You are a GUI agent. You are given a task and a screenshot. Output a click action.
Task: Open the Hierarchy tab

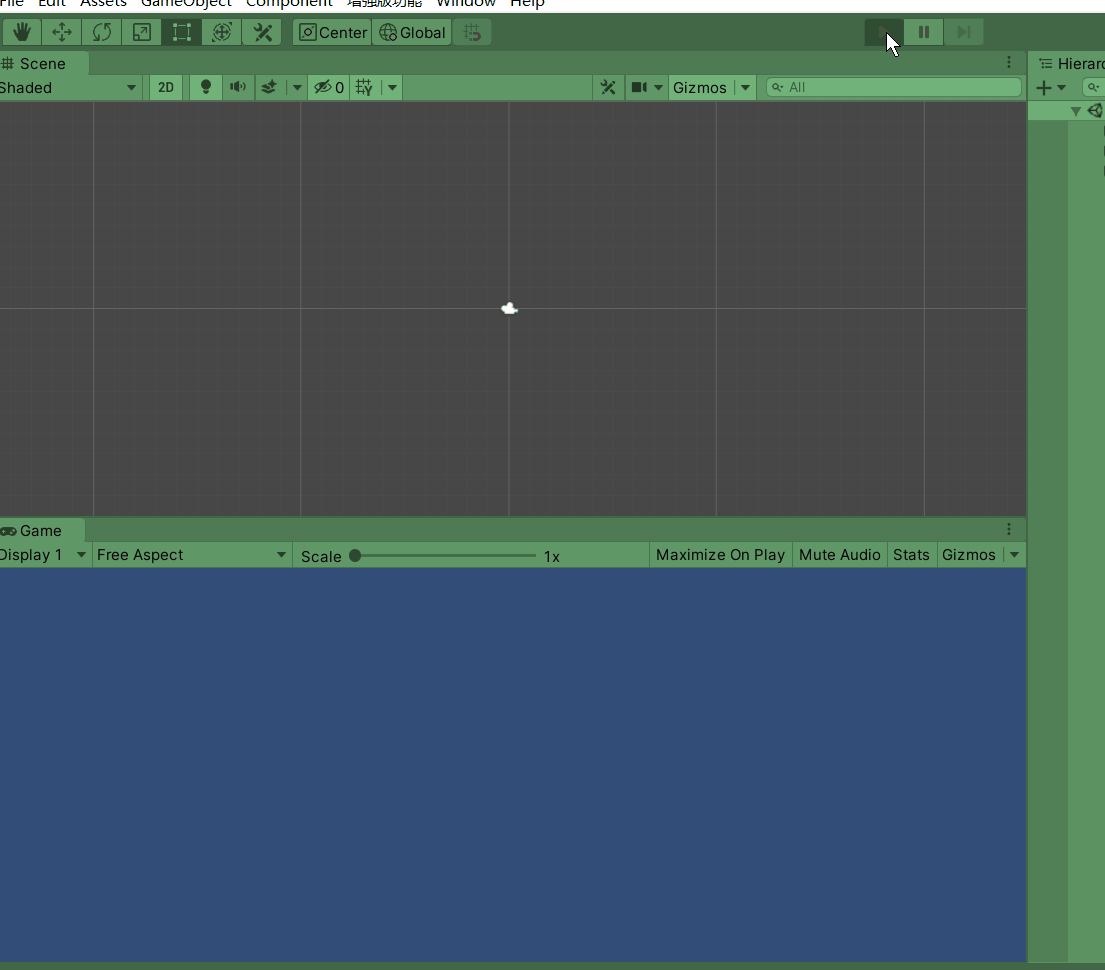click(x=1071, y=63)
